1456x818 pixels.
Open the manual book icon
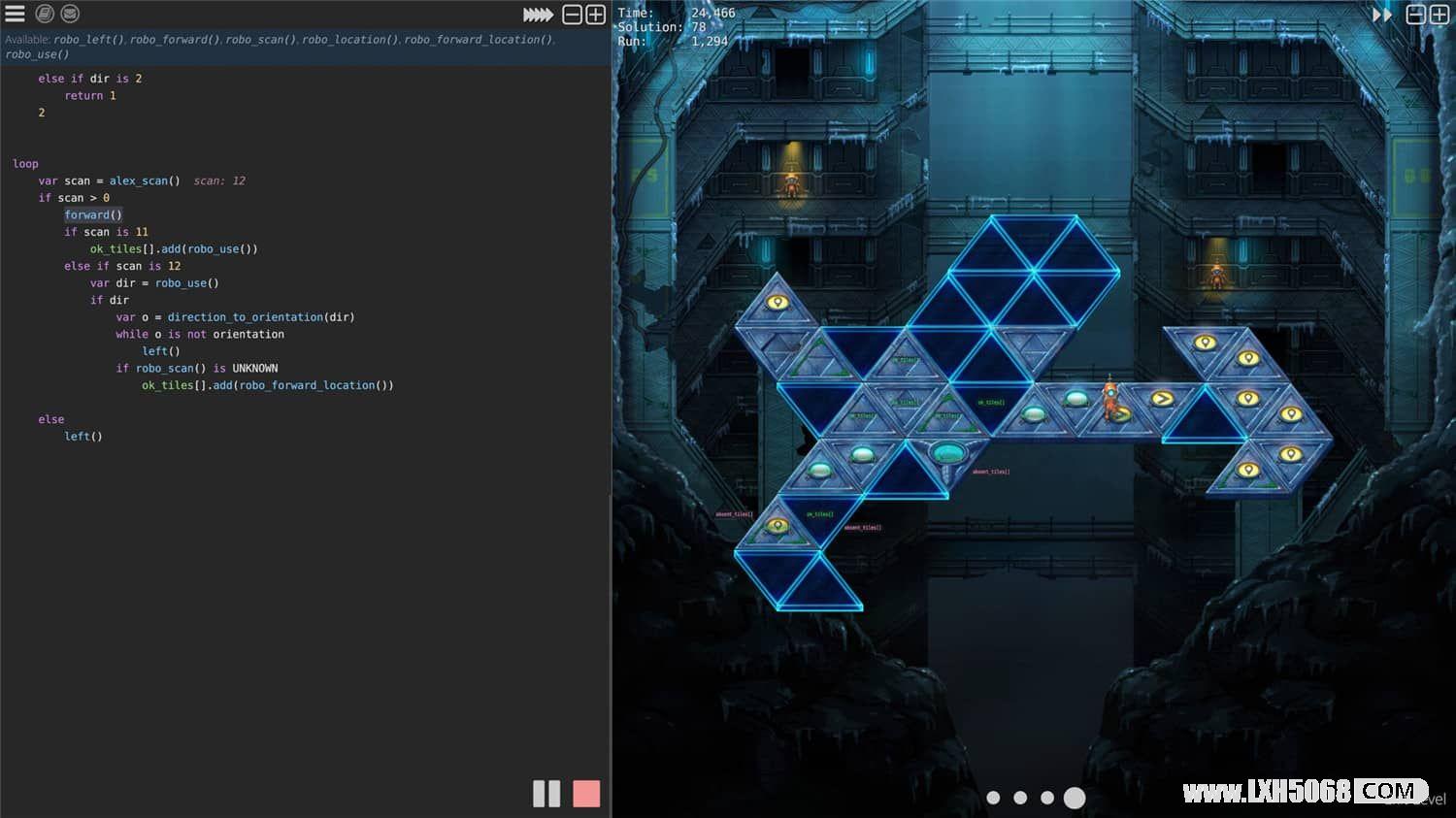pos(45,14)
